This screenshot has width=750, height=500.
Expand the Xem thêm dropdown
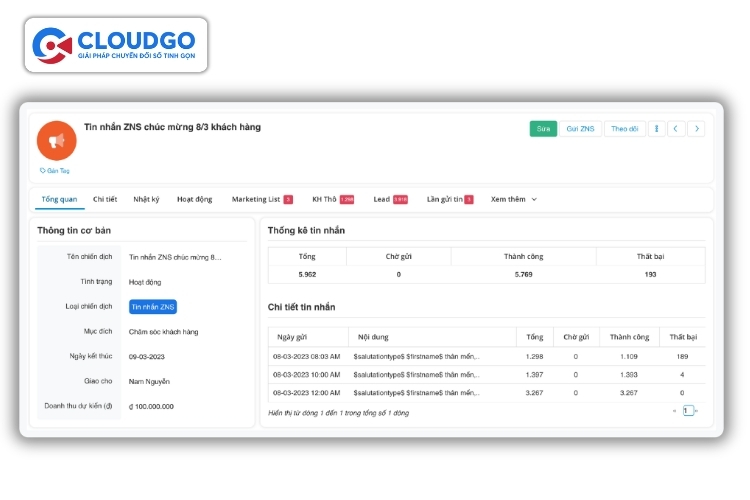click(x=514, y=199)
